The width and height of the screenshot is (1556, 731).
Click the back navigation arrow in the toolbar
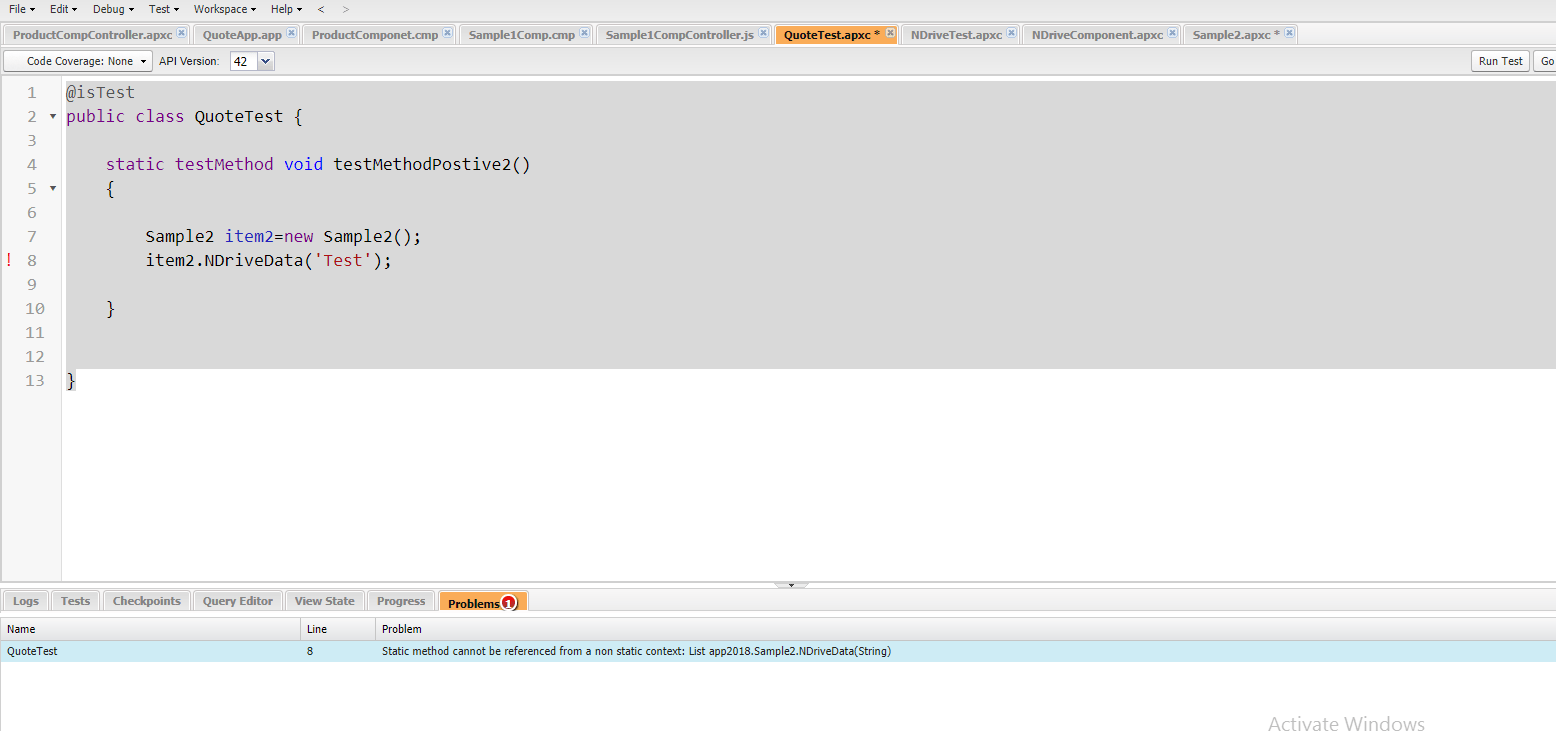pos(320,9)
